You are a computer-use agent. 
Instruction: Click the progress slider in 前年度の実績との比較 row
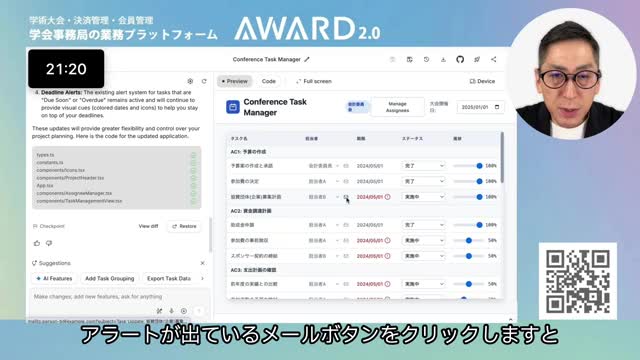click(468, 284)
